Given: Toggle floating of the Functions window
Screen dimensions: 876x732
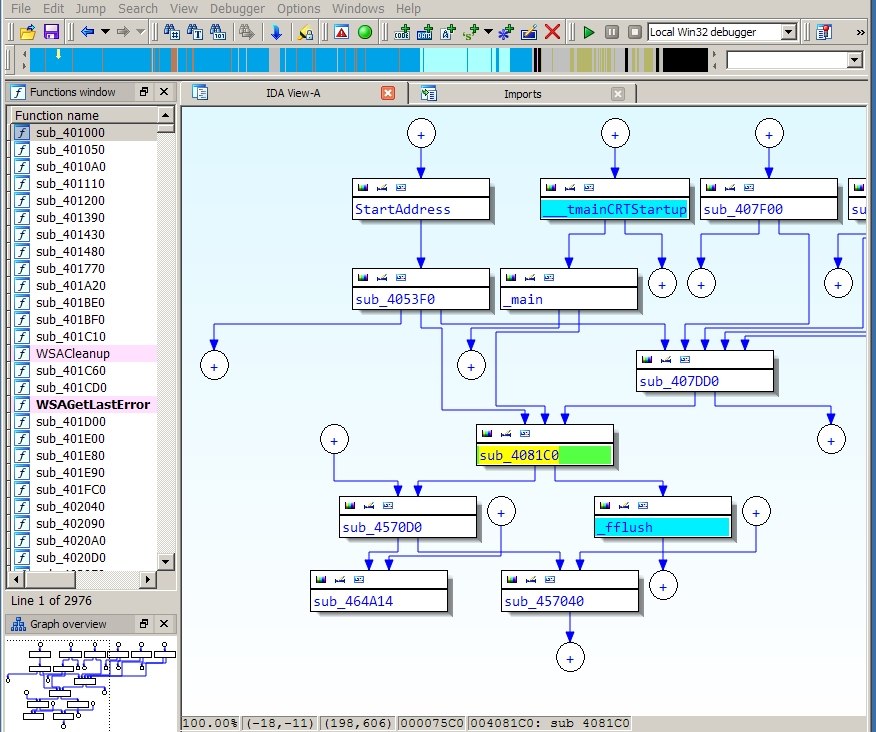Looking at the screenshot, I should 144,92.
